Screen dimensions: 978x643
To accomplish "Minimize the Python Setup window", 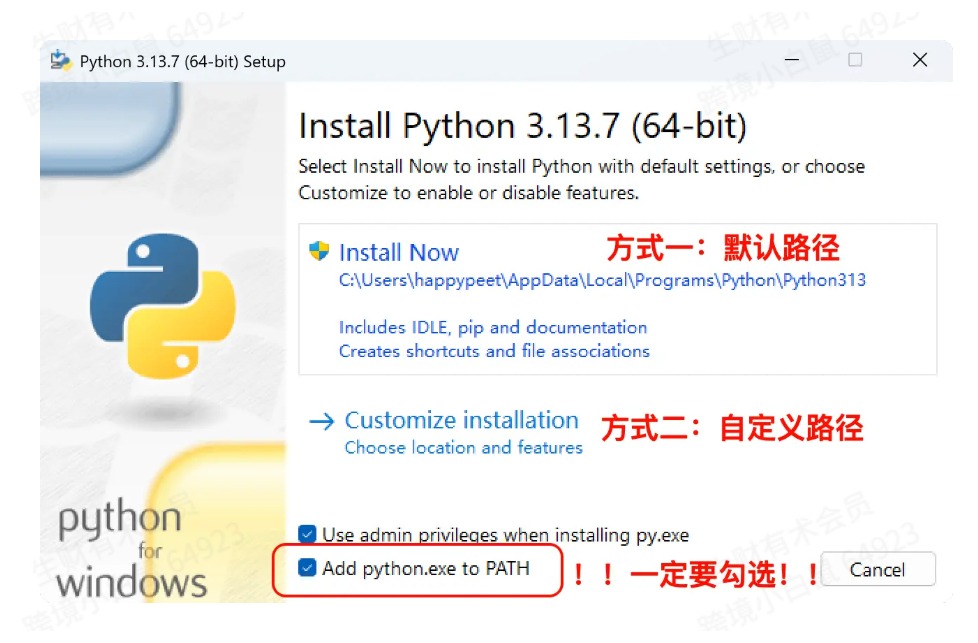I will point(792,60).
